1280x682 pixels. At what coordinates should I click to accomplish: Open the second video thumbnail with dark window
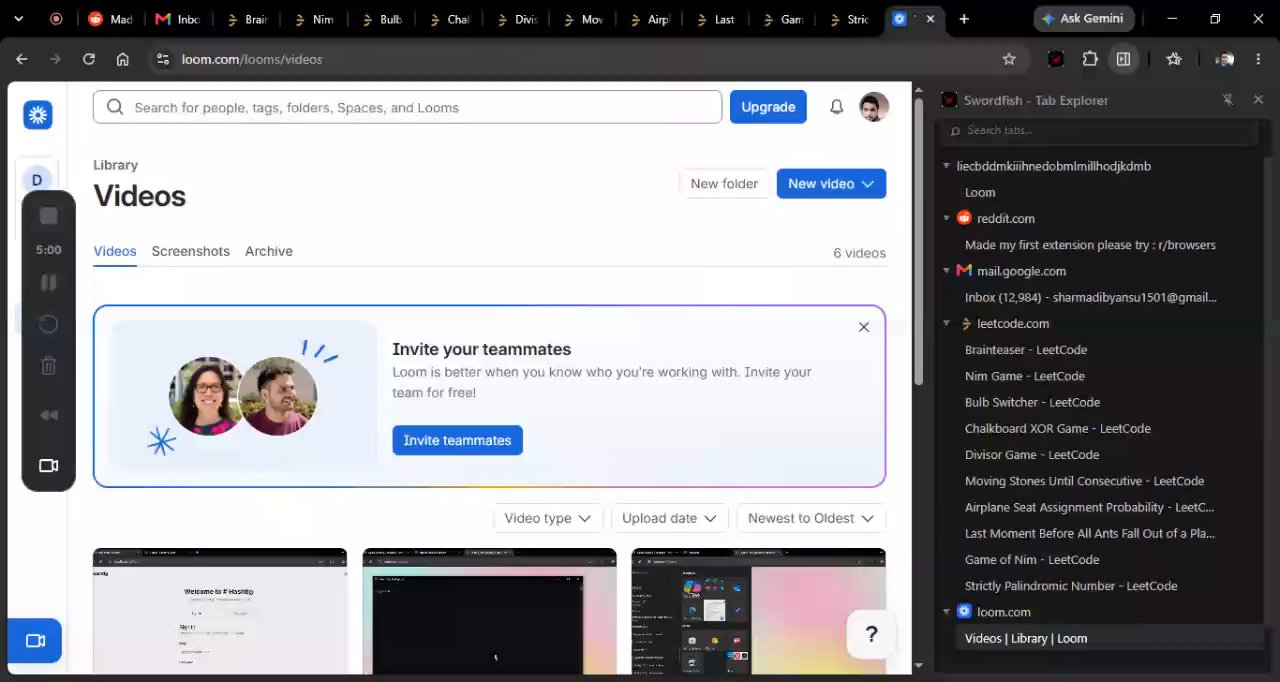point(489,611)
